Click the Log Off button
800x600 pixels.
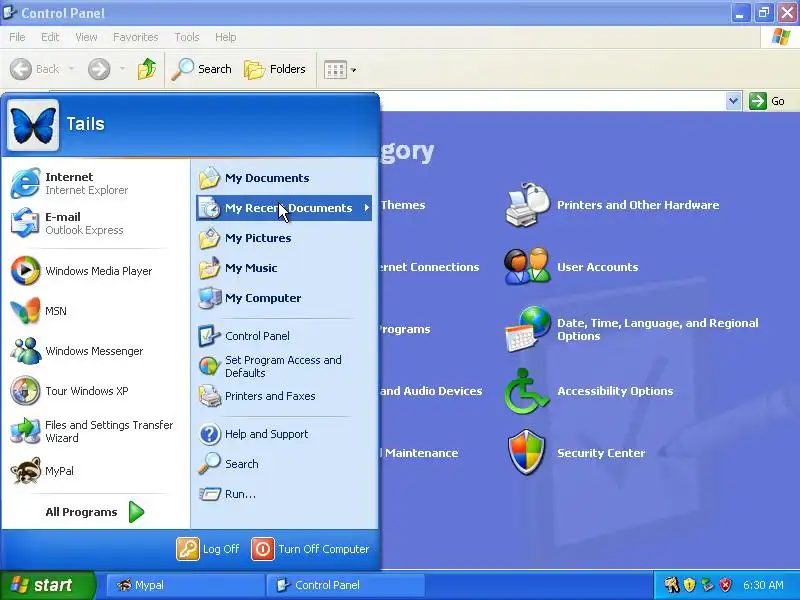[208, 549]
